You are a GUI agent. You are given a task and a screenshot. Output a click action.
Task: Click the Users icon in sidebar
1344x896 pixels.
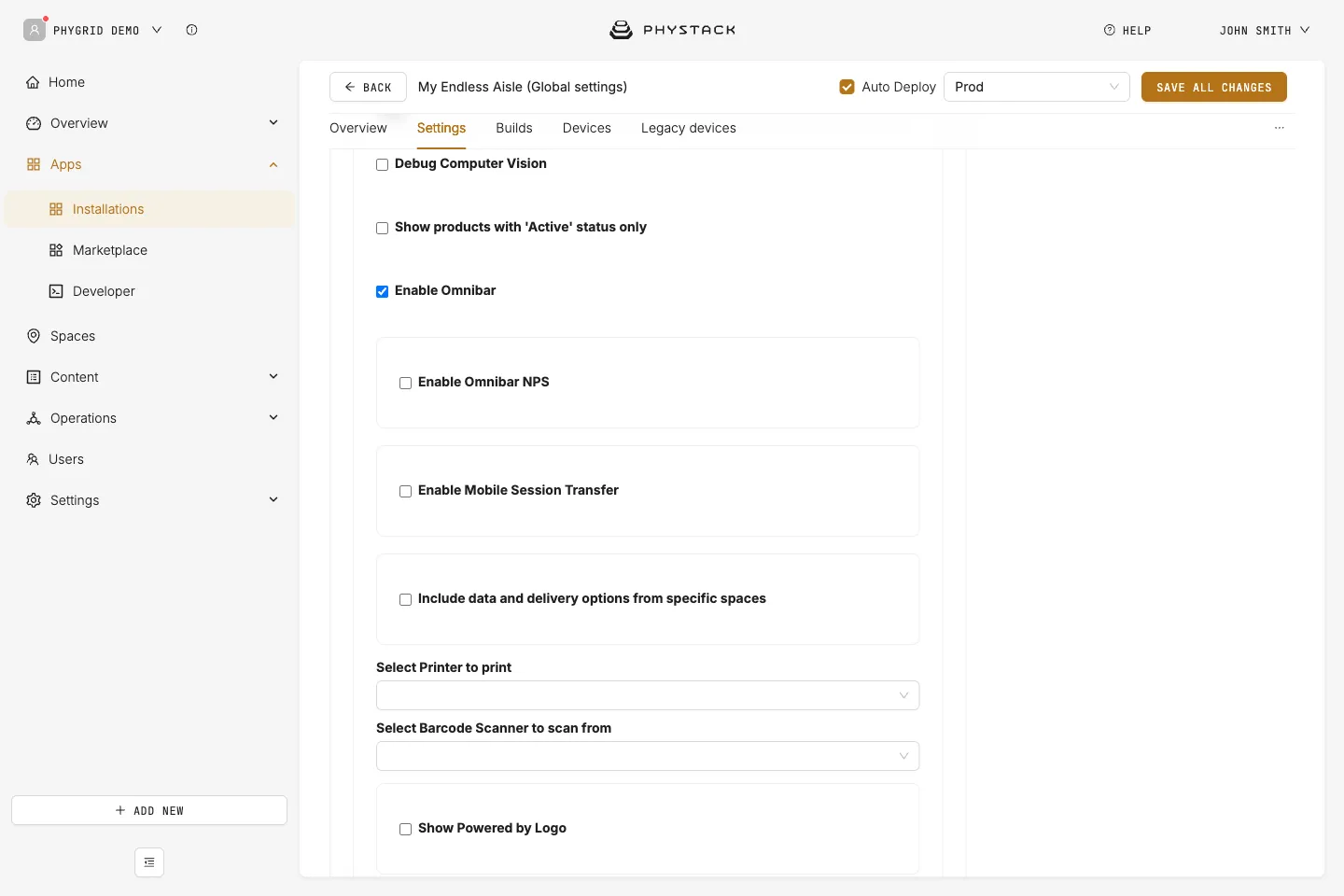33,459
